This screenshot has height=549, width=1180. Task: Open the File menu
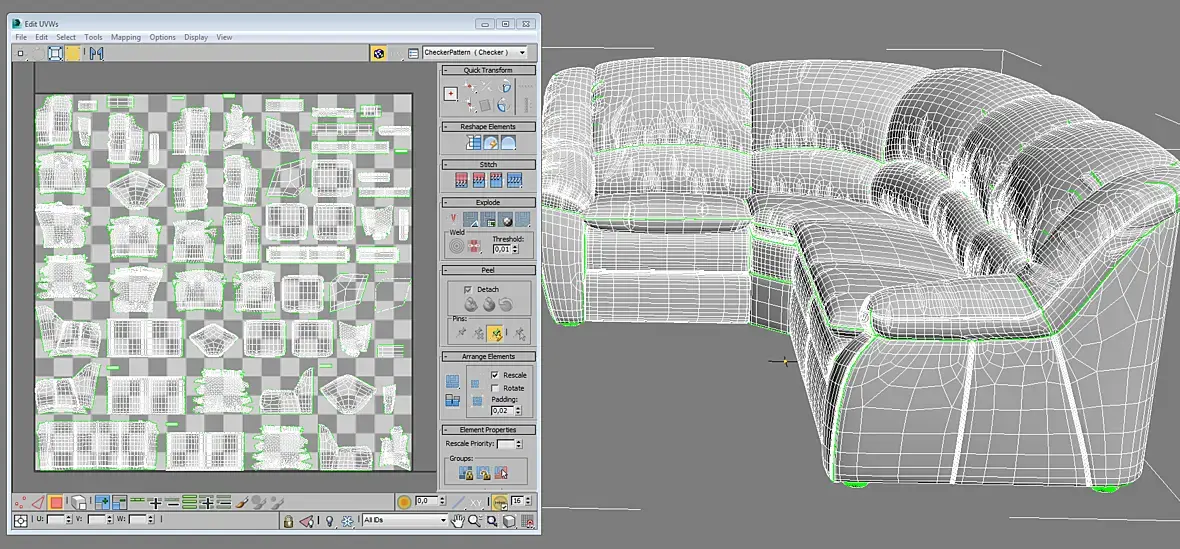tap(20, 37)
